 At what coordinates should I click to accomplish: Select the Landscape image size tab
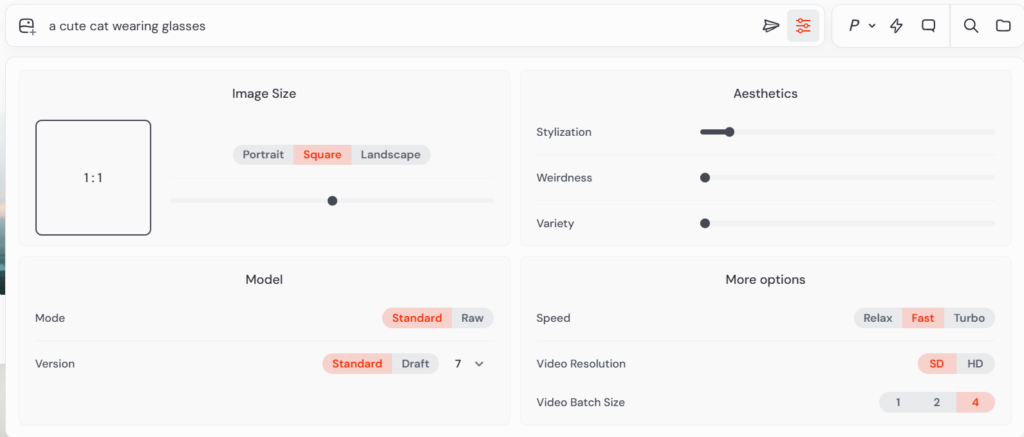point(390,155)
